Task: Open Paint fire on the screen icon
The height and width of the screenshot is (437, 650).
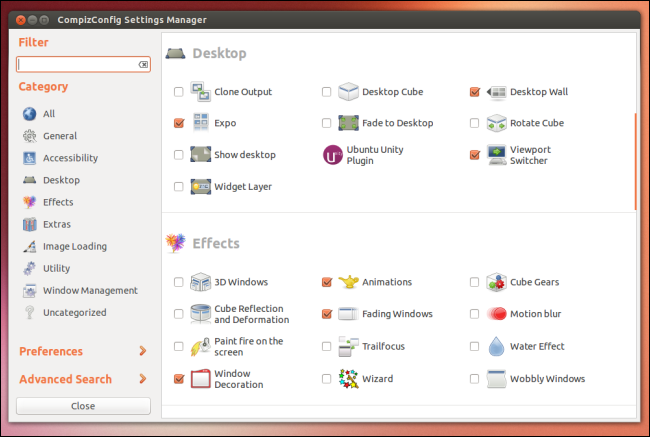Action: point(201,346)
